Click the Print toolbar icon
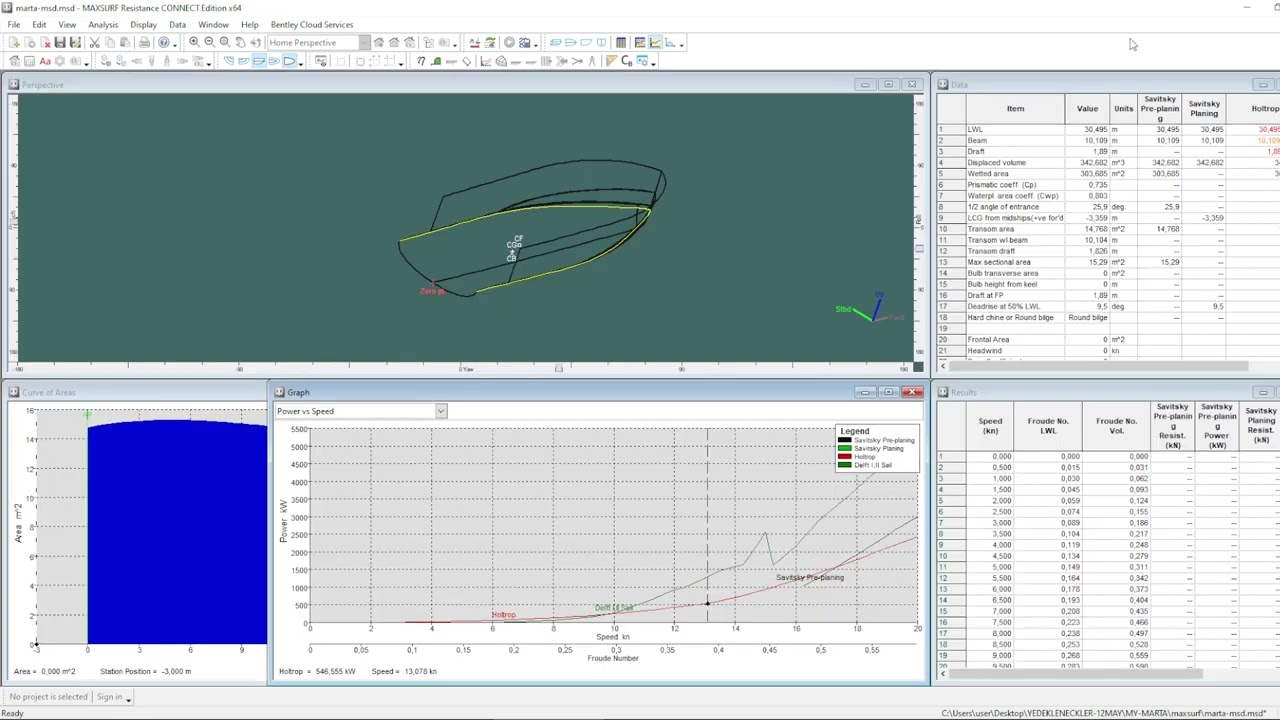 point(145,43)
